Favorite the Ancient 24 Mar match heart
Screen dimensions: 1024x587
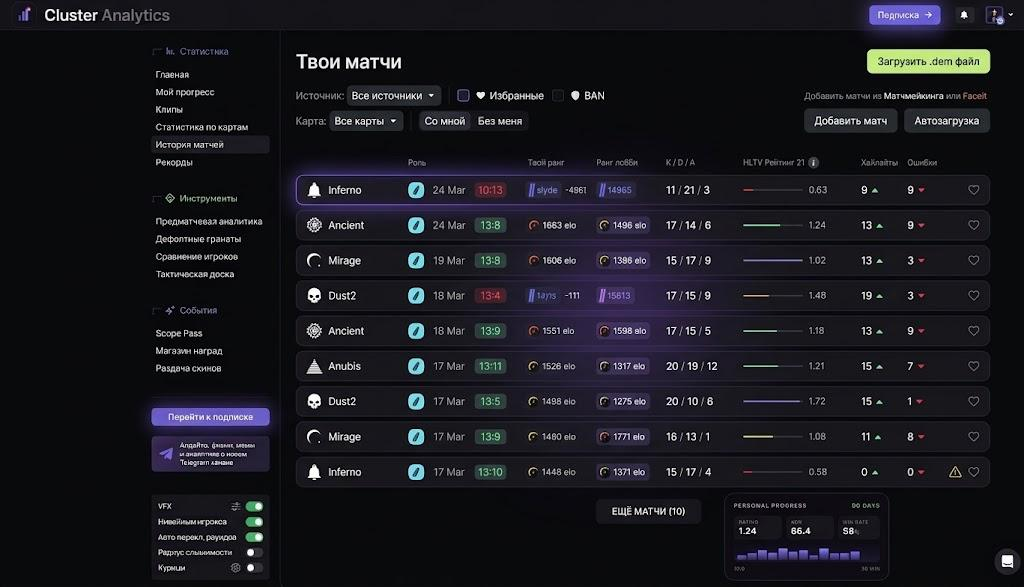(974, 225)
